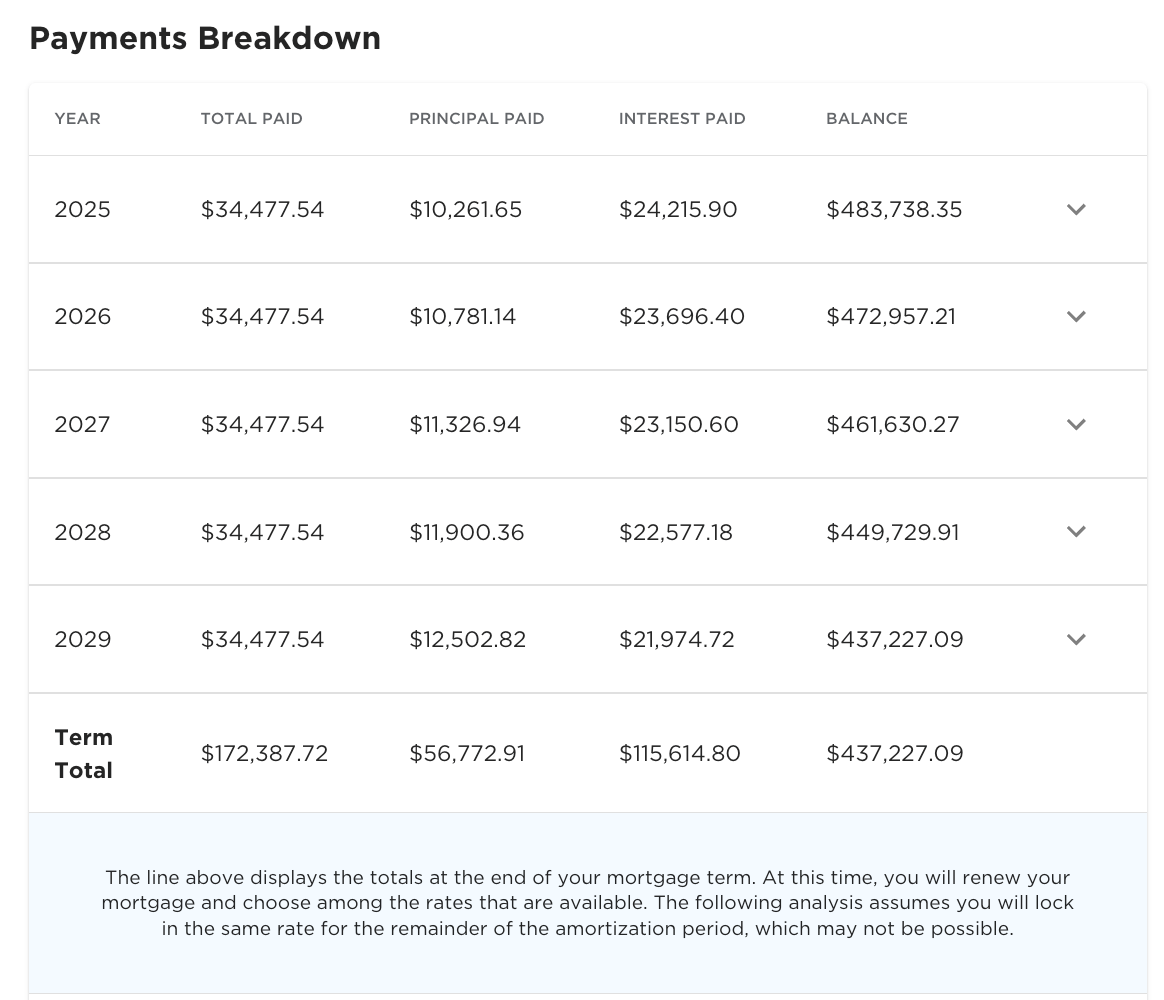This screenshot has height=1000, width=1164.
Task: Expand the 2029 row chevron
Action: [1076, 640]
